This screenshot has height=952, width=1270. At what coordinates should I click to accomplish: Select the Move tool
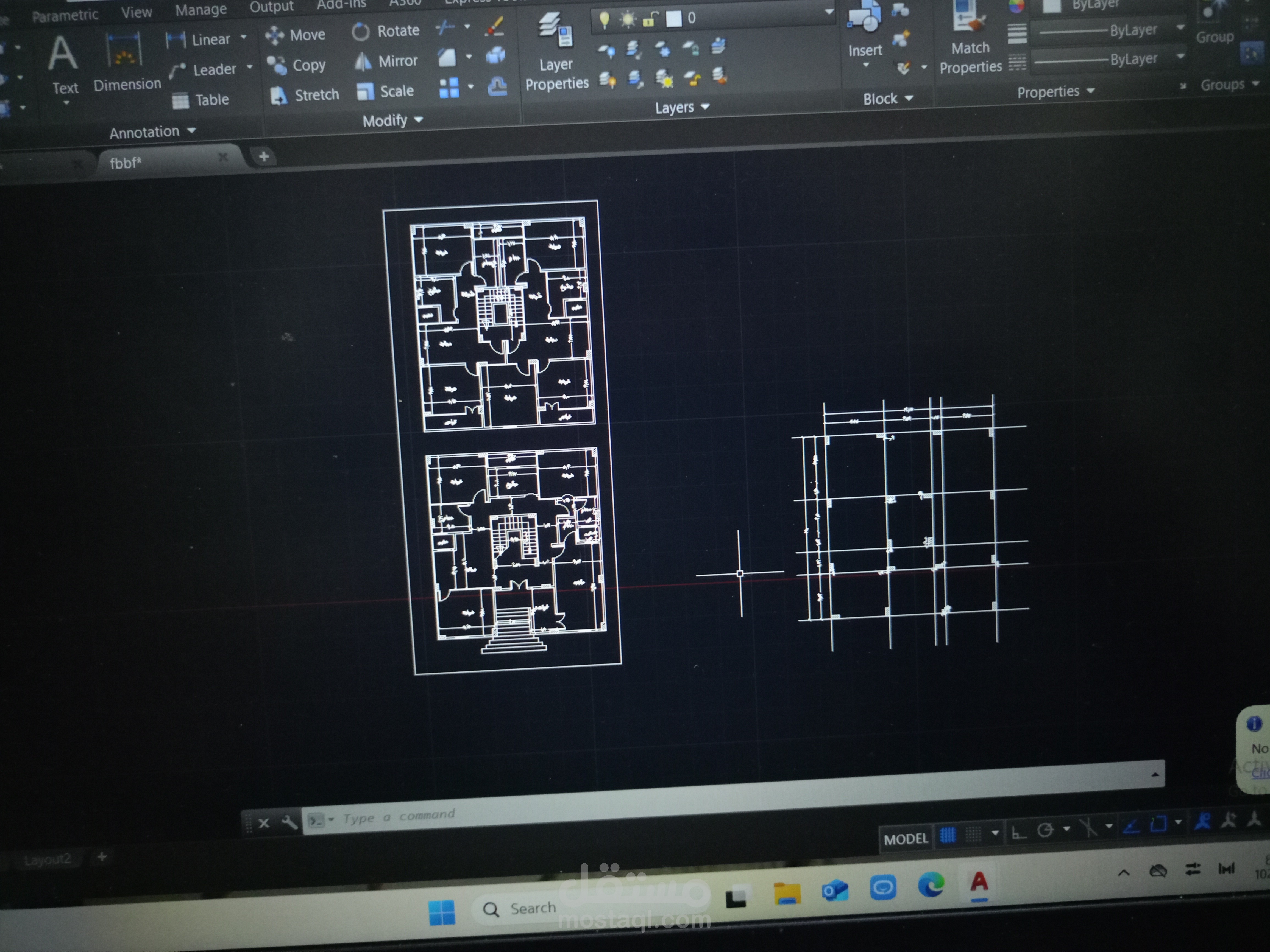(296, 35)
